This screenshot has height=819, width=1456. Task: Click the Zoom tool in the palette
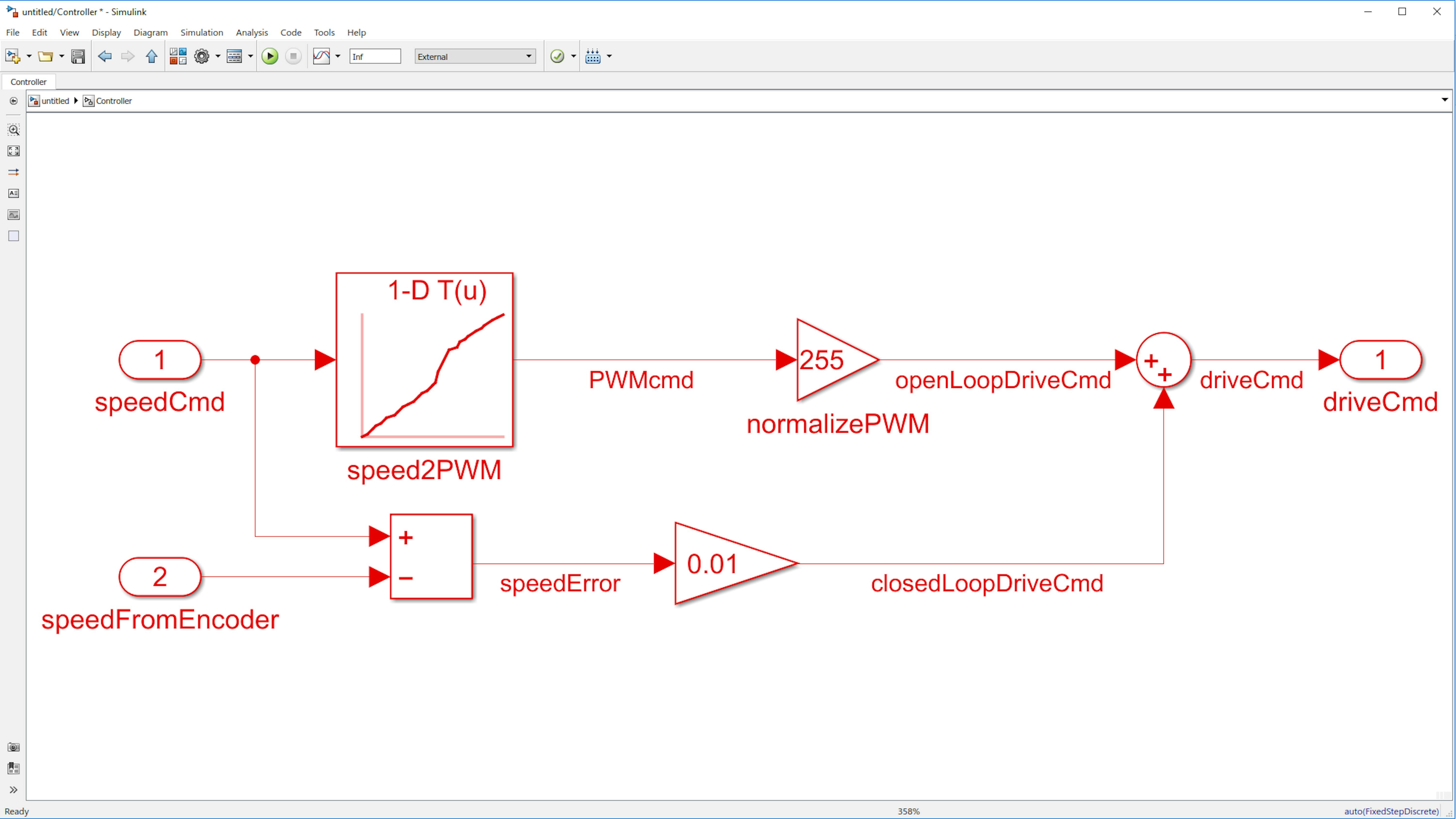14,130
